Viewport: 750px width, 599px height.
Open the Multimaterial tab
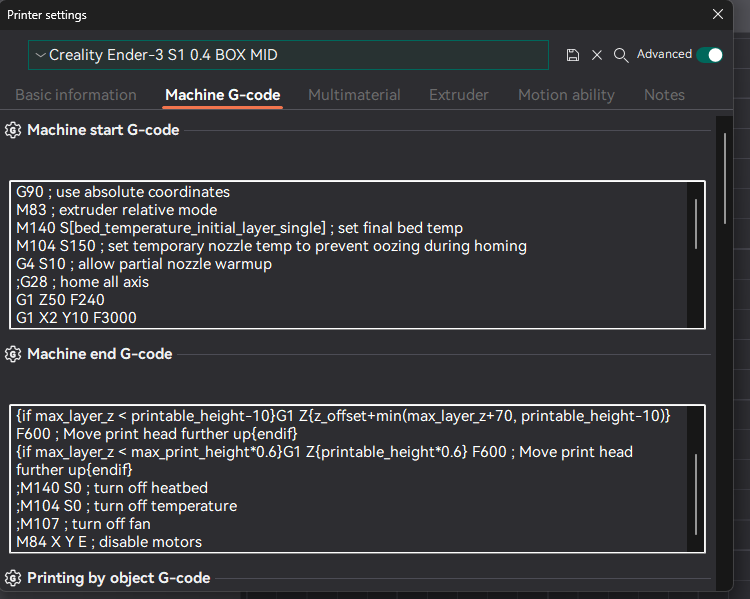click(354, 95)
